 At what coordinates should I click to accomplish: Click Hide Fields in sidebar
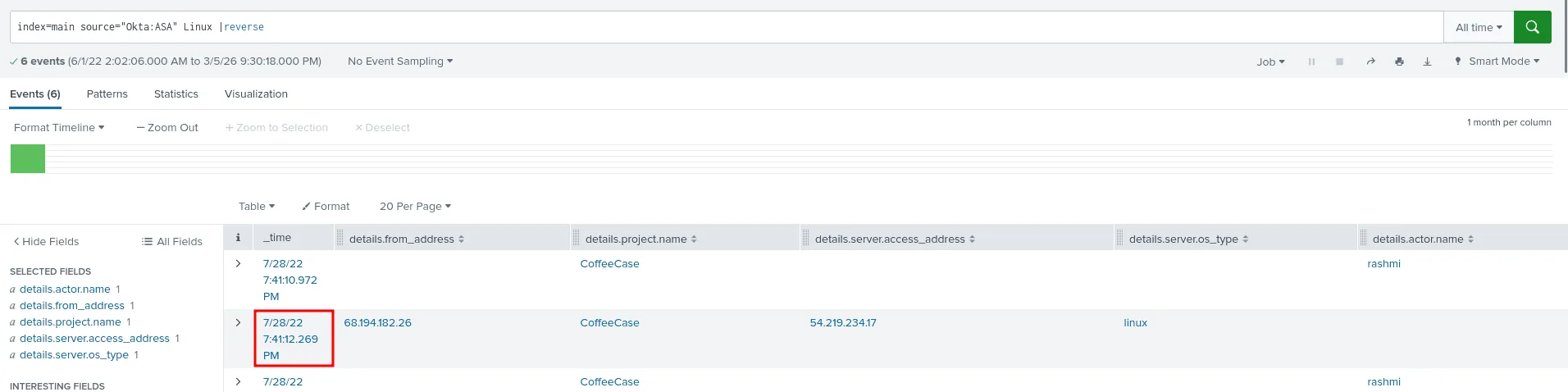(46, 241)
